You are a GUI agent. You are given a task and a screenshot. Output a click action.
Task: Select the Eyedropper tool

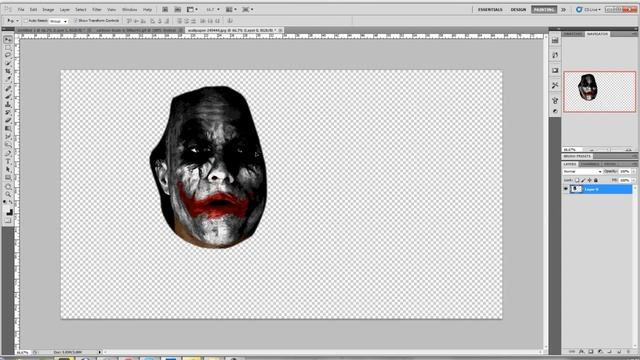[x=8, y=79]
